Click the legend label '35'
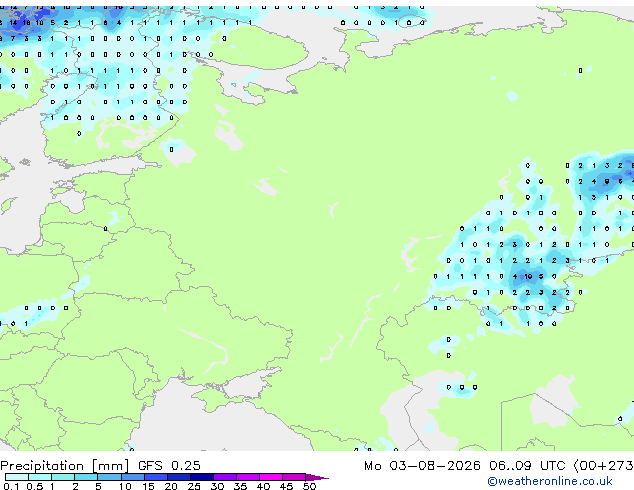Screen dimensions: 634x490 pos(240,486)
